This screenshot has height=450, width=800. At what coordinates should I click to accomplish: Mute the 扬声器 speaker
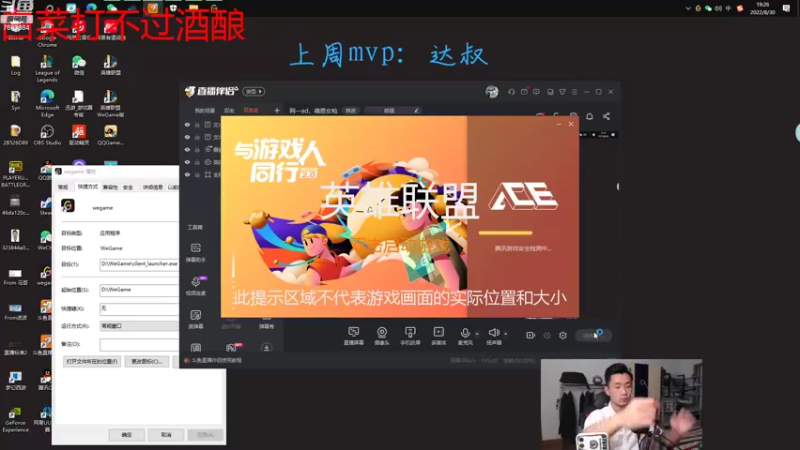[493, 336]
